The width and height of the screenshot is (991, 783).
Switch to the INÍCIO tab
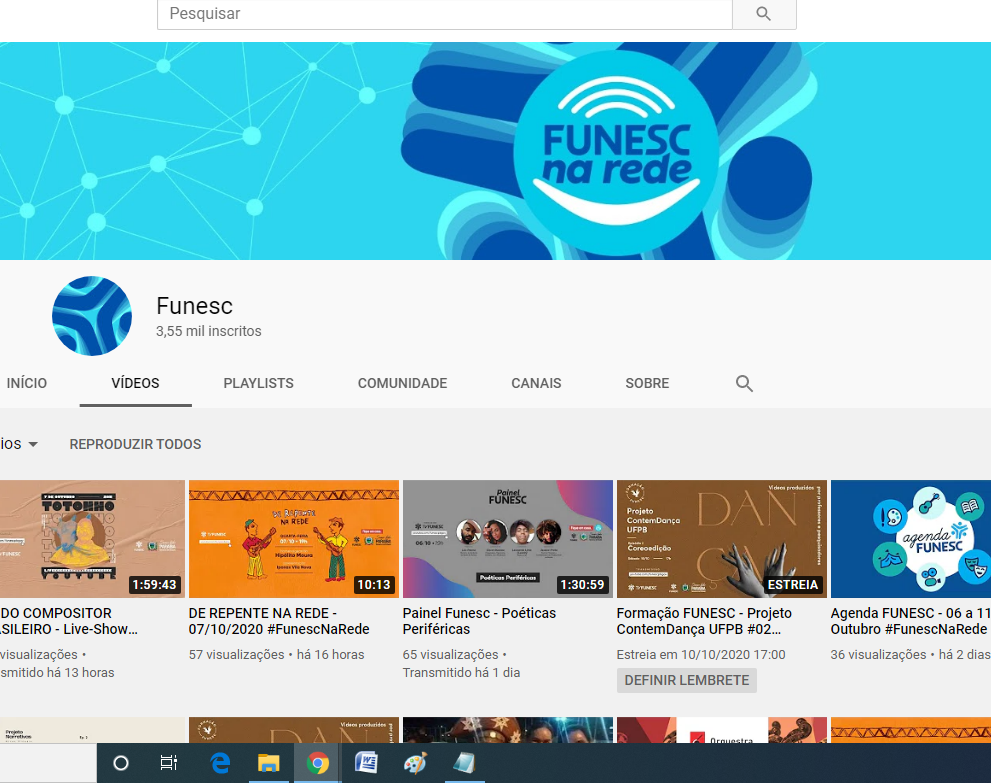click(x=27, y=383)
